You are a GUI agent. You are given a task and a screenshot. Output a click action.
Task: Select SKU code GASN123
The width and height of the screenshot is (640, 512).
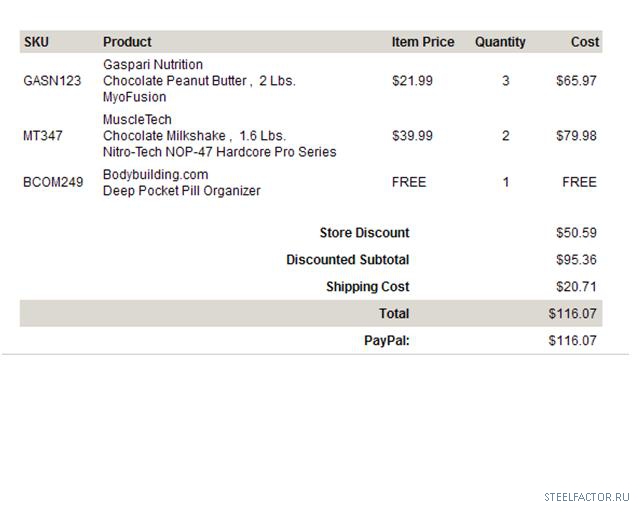[x=52, y=81]
